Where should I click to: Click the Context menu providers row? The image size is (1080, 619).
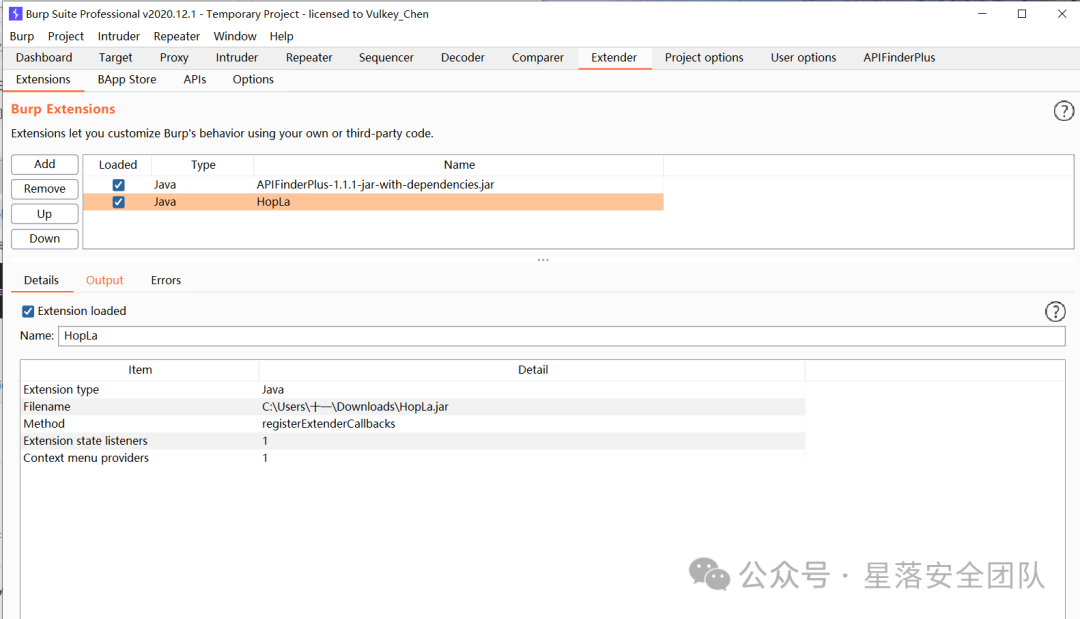413,459
